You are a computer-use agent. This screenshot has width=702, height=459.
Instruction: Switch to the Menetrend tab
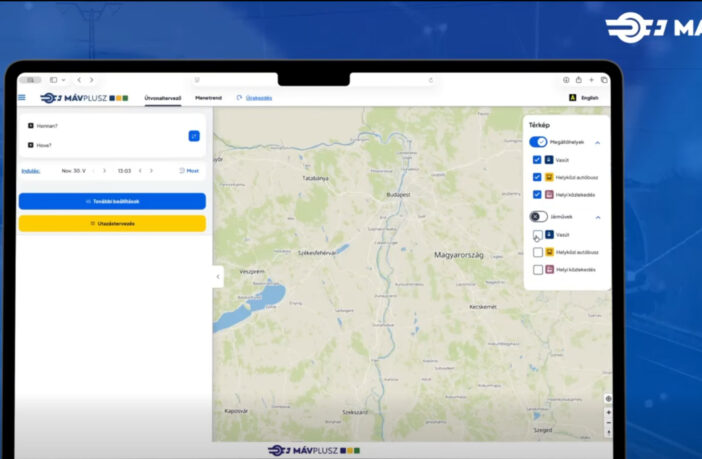(x=208, y=98)
